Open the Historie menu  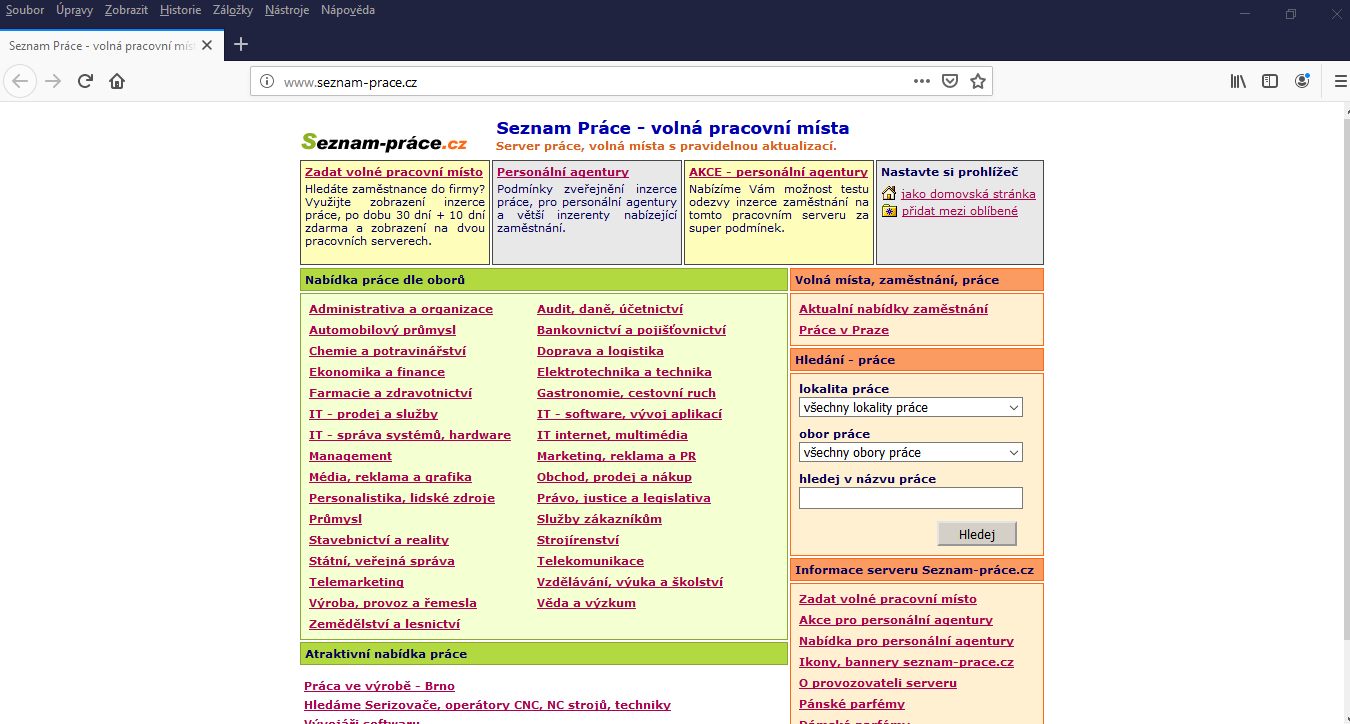(x=180, y=10)
